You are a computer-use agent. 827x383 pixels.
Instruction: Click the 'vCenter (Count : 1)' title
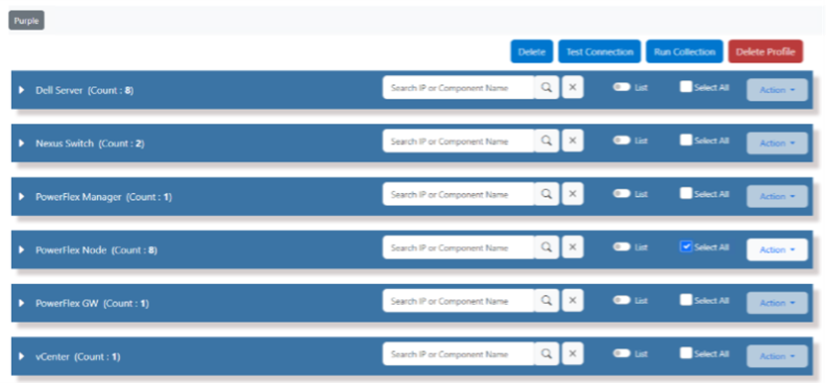tap(78, 357)
